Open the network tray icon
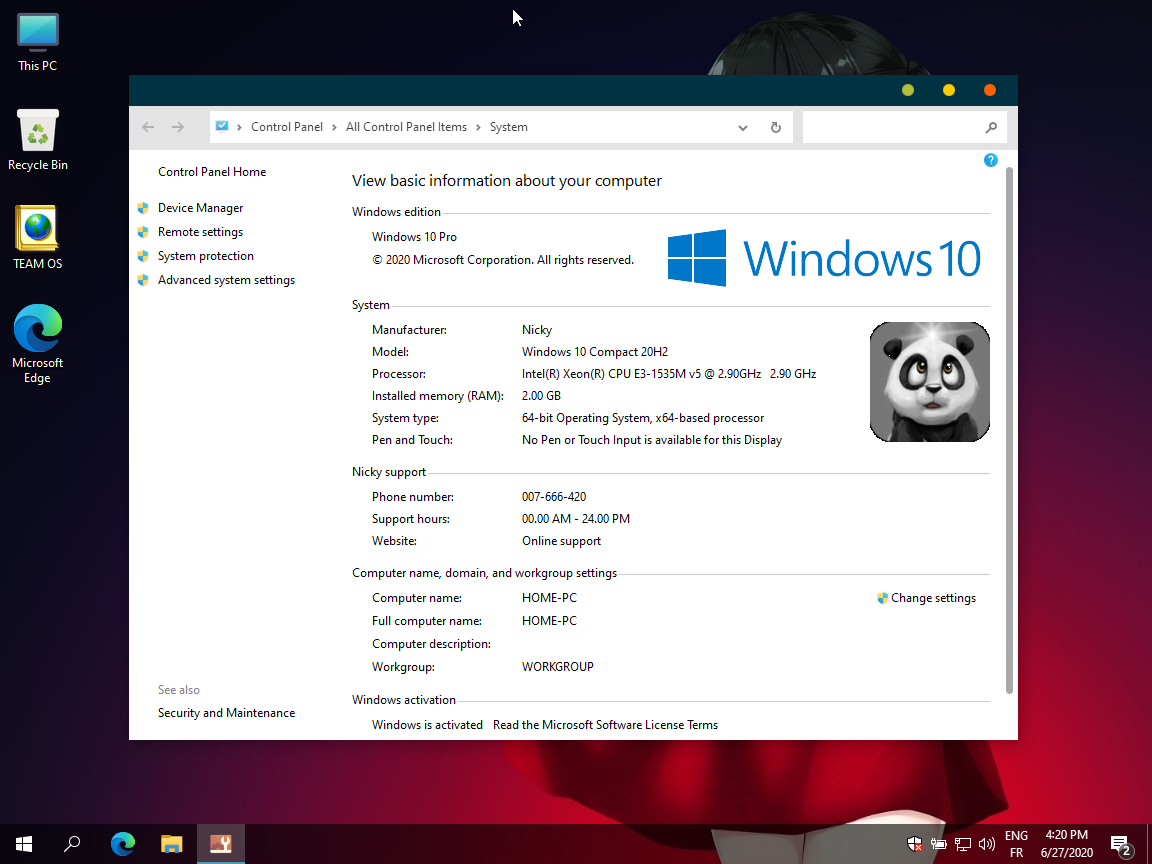Viewport: 1152px width, 864px height. [962, 844]
